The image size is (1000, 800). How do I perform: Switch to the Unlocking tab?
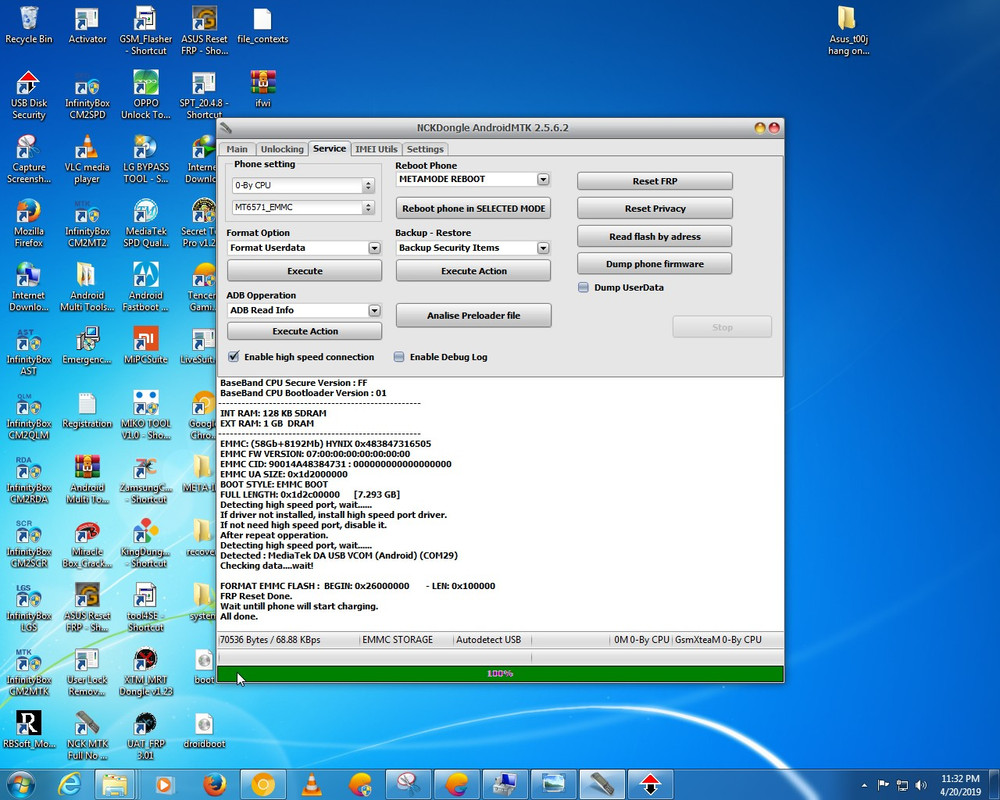(282, 149)
